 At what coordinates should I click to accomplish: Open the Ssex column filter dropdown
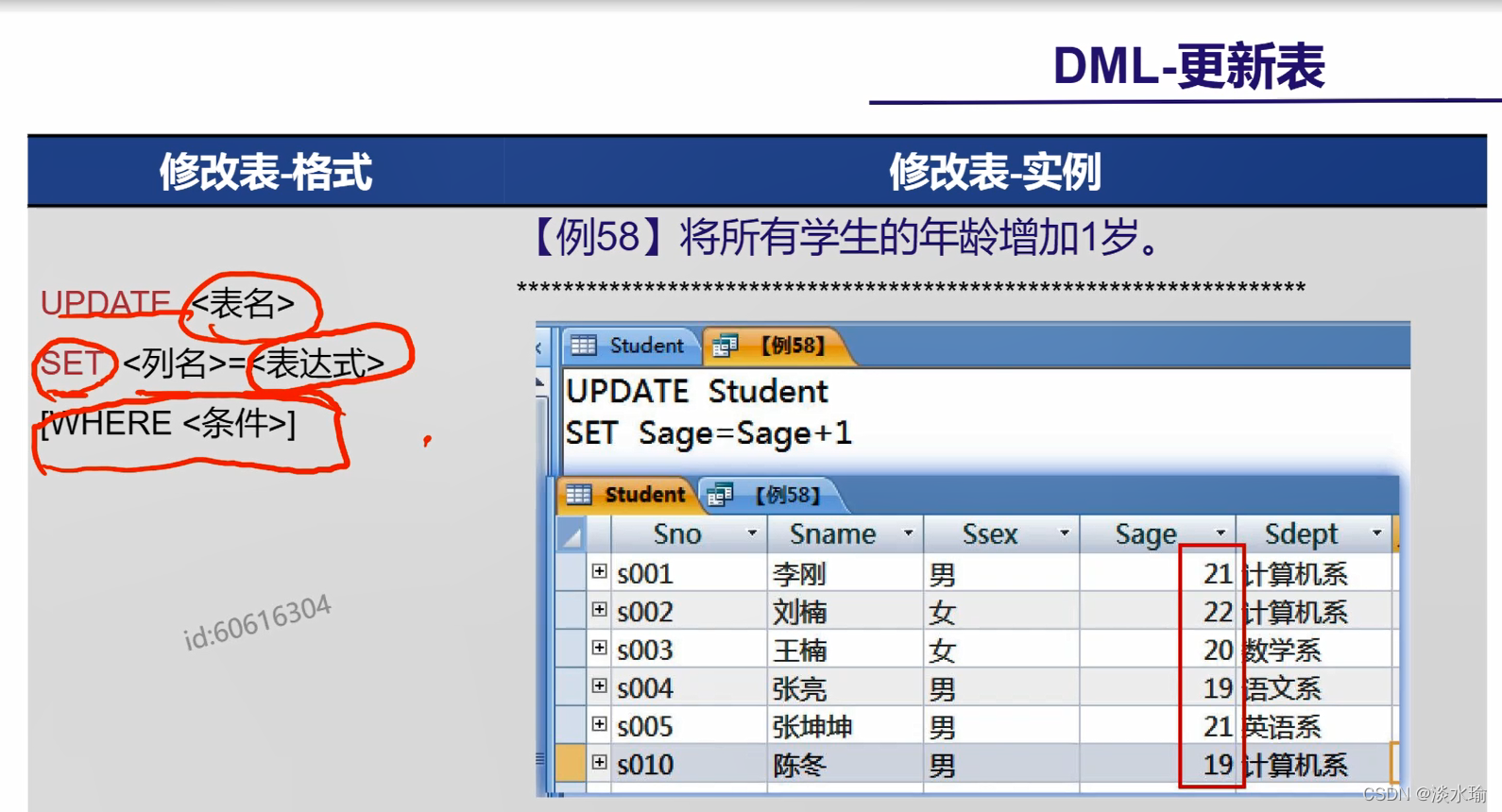click(x=1064, y=533)
